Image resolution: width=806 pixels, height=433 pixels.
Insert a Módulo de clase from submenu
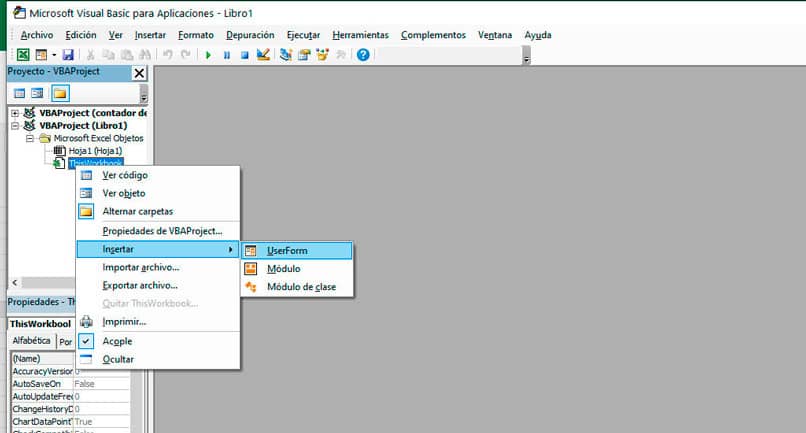297,287
